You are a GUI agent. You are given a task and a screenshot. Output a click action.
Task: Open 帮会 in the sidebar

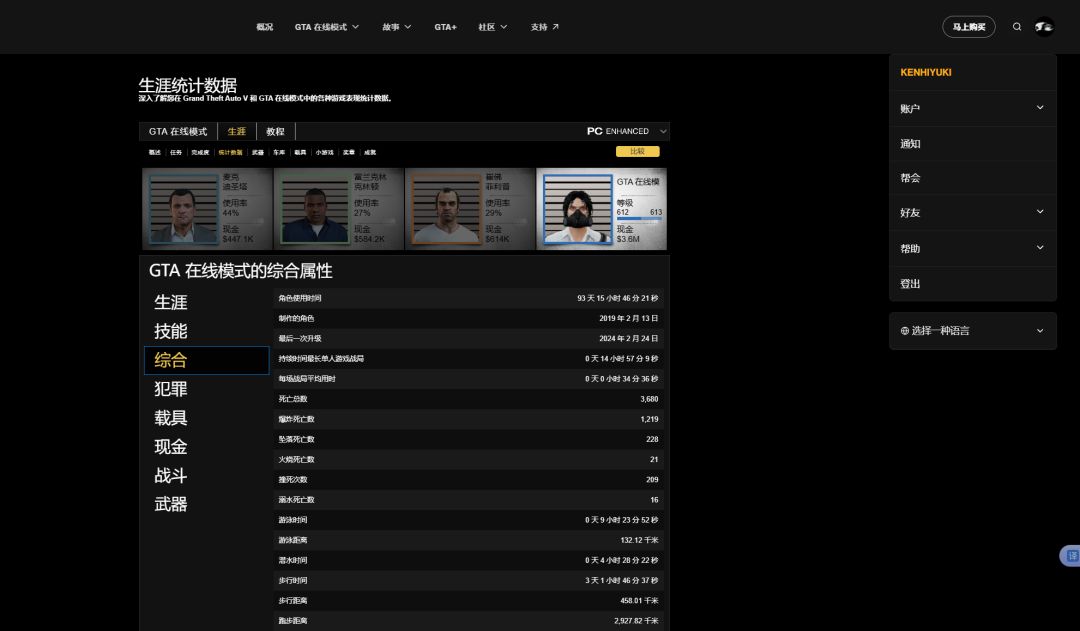973,178
